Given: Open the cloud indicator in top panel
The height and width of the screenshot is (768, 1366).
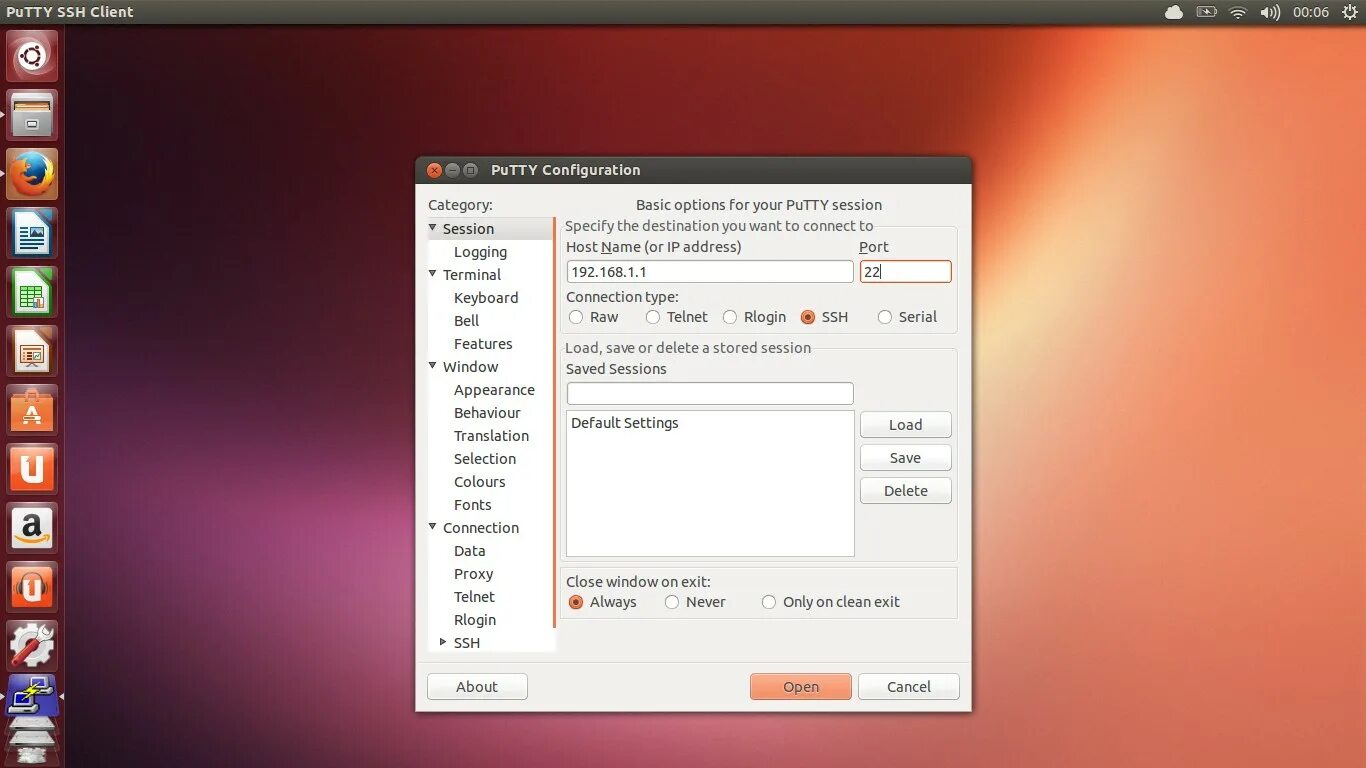Looking at the screenshot, I should (1174, 12).
